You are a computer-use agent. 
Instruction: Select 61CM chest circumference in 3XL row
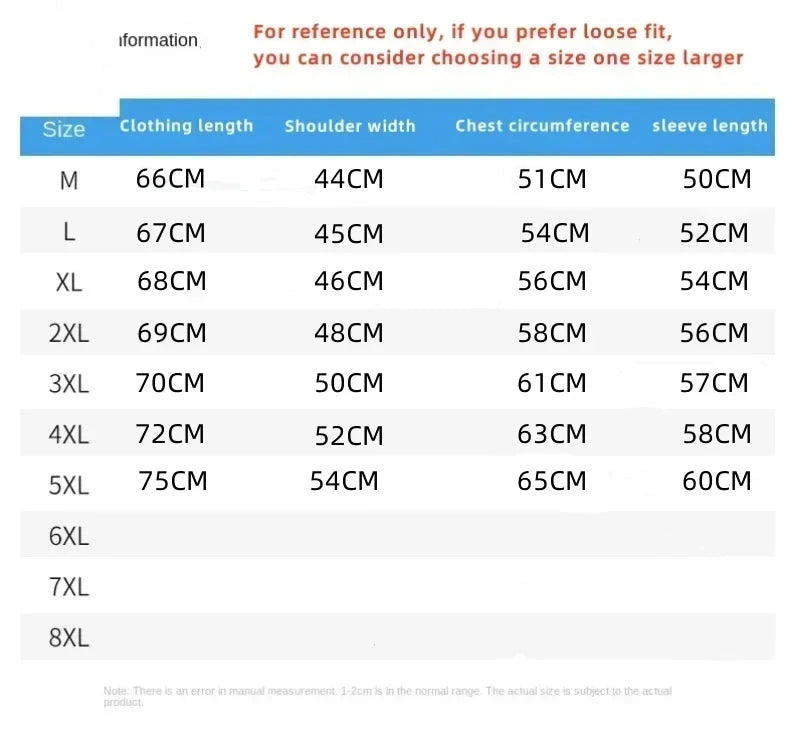552,383
